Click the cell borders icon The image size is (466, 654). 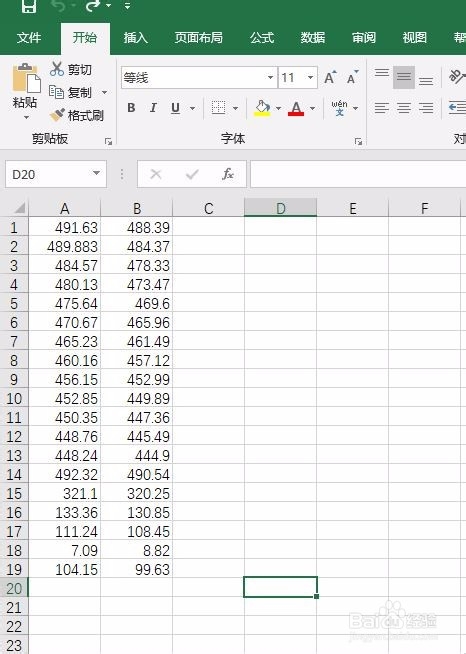219,108
